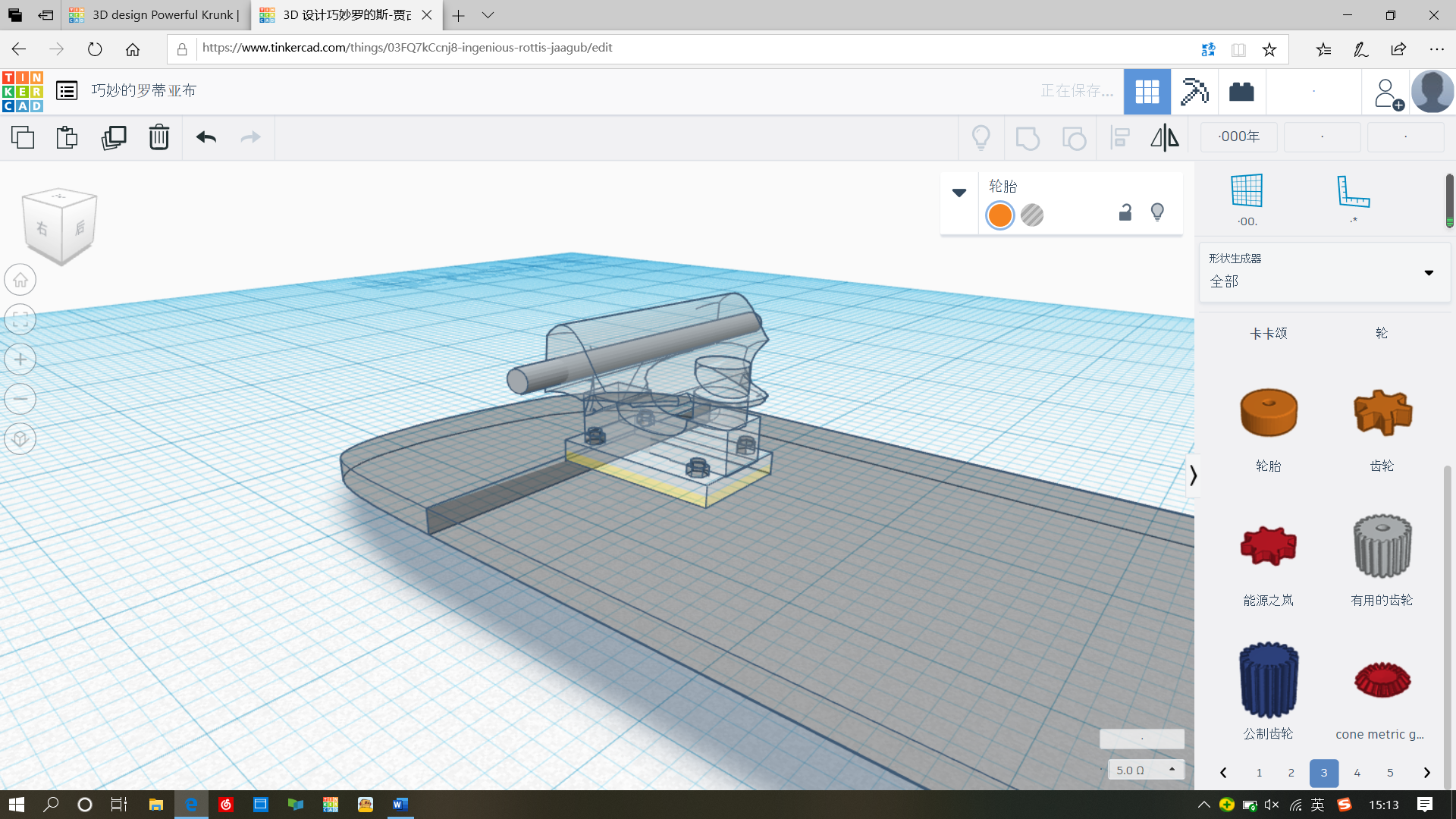Pick the blue metric gear shape

(x=1269, y=679)
